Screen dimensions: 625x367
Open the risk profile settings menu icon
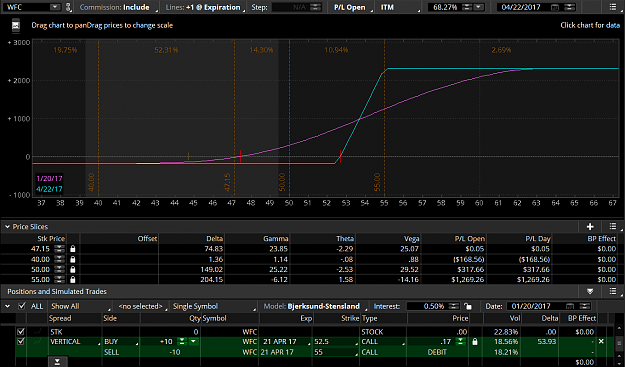pos(613,7)
